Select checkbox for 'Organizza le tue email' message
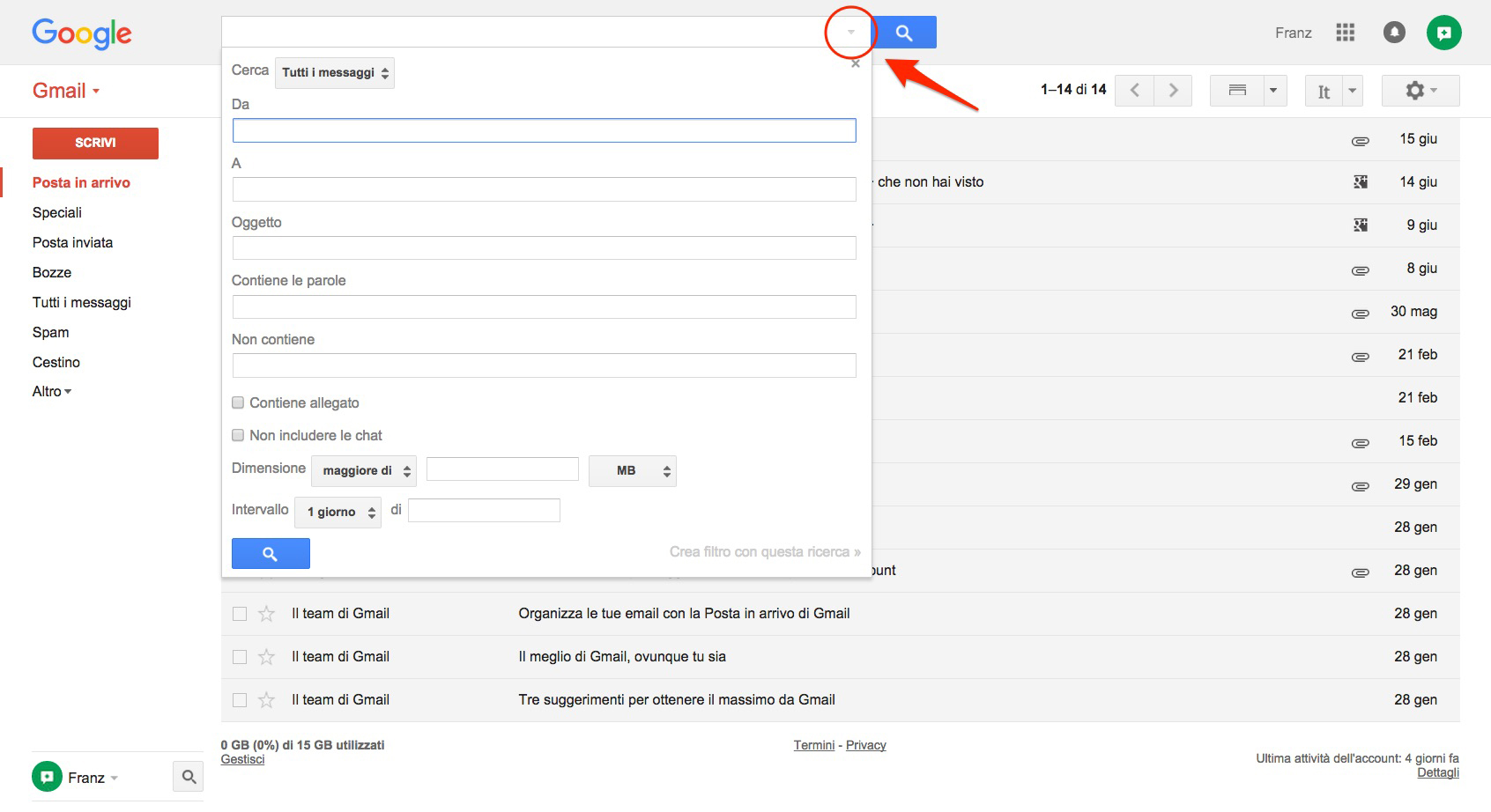Viewport: 1491px width, 812px height. (240, 614)
